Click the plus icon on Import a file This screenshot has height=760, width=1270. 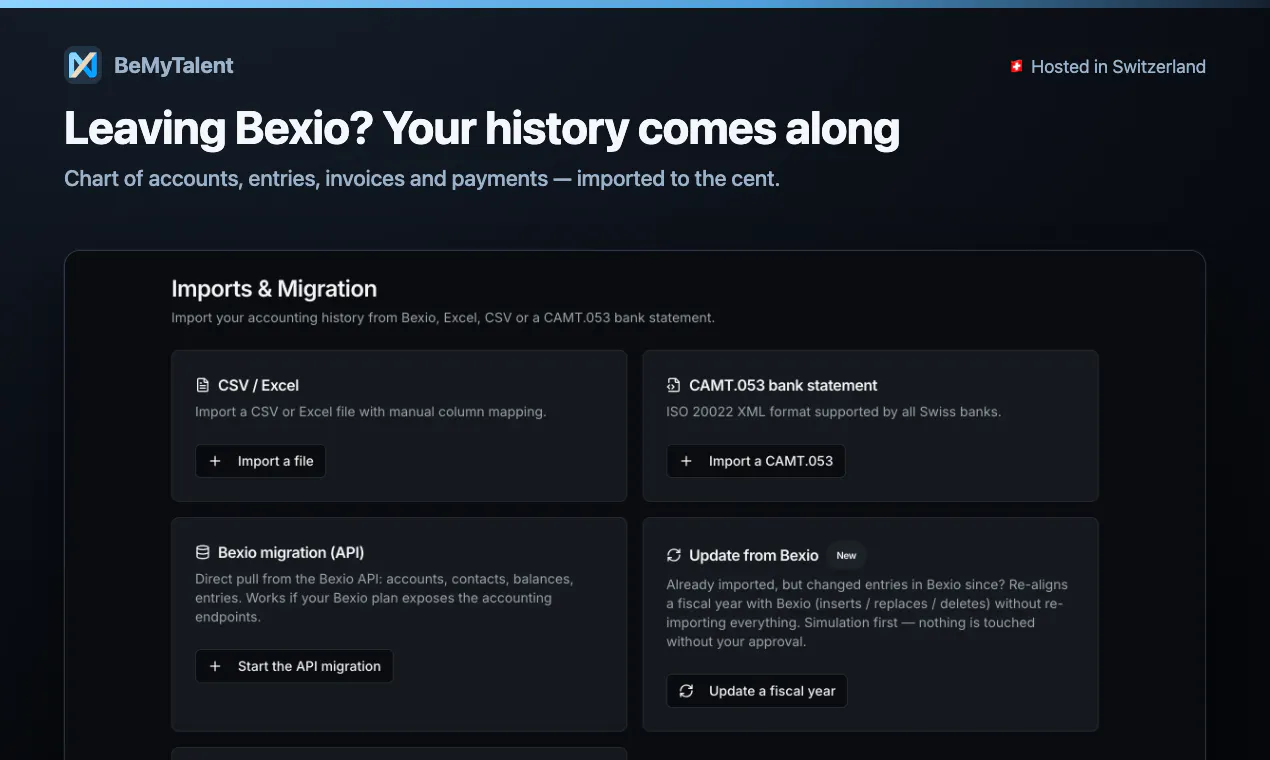pos(215,461)
